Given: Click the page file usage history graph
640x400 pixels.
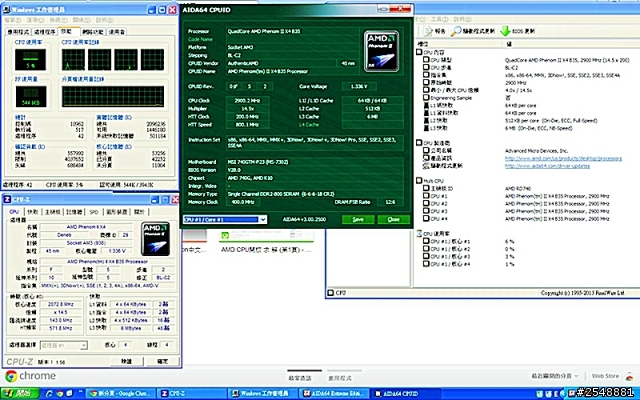Looking at the screenshot, I should pyautogui.click(x=113, y=96).
